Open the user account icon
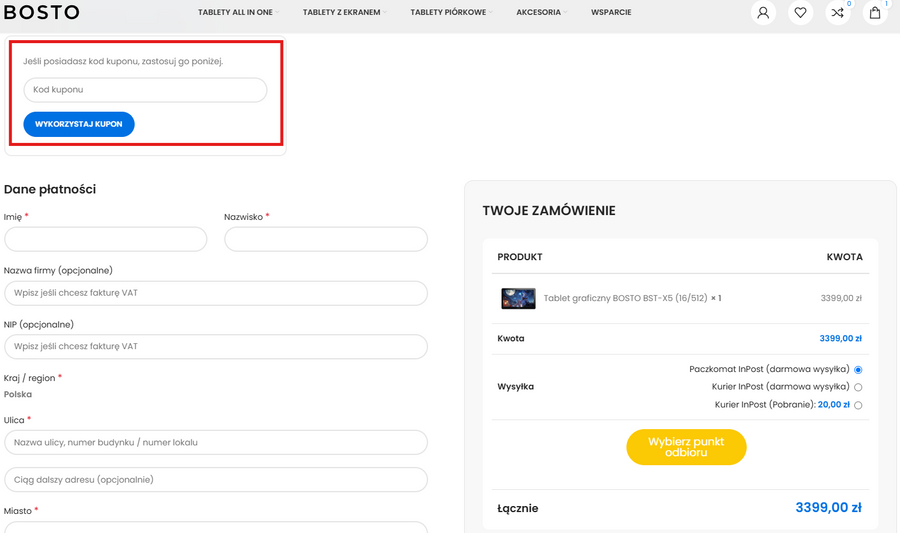This screenshot has height=533, width=900. click(x=763, y=13)
